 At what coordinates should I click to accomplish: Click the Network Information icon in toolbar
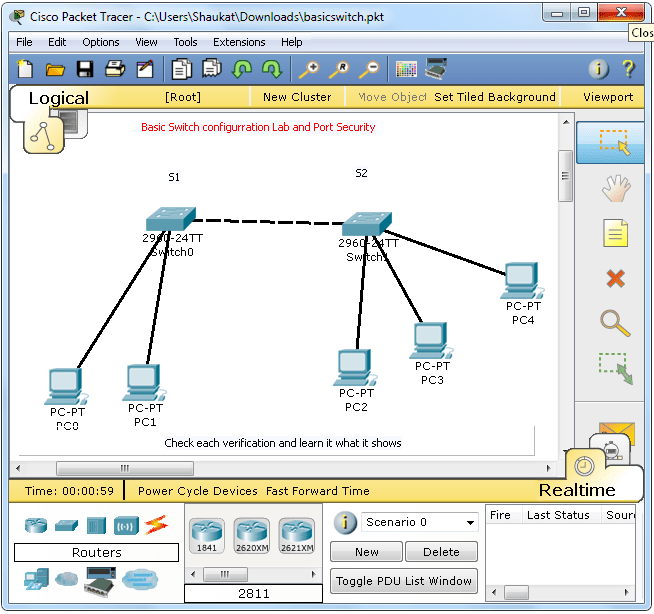[x=599, y=69]
